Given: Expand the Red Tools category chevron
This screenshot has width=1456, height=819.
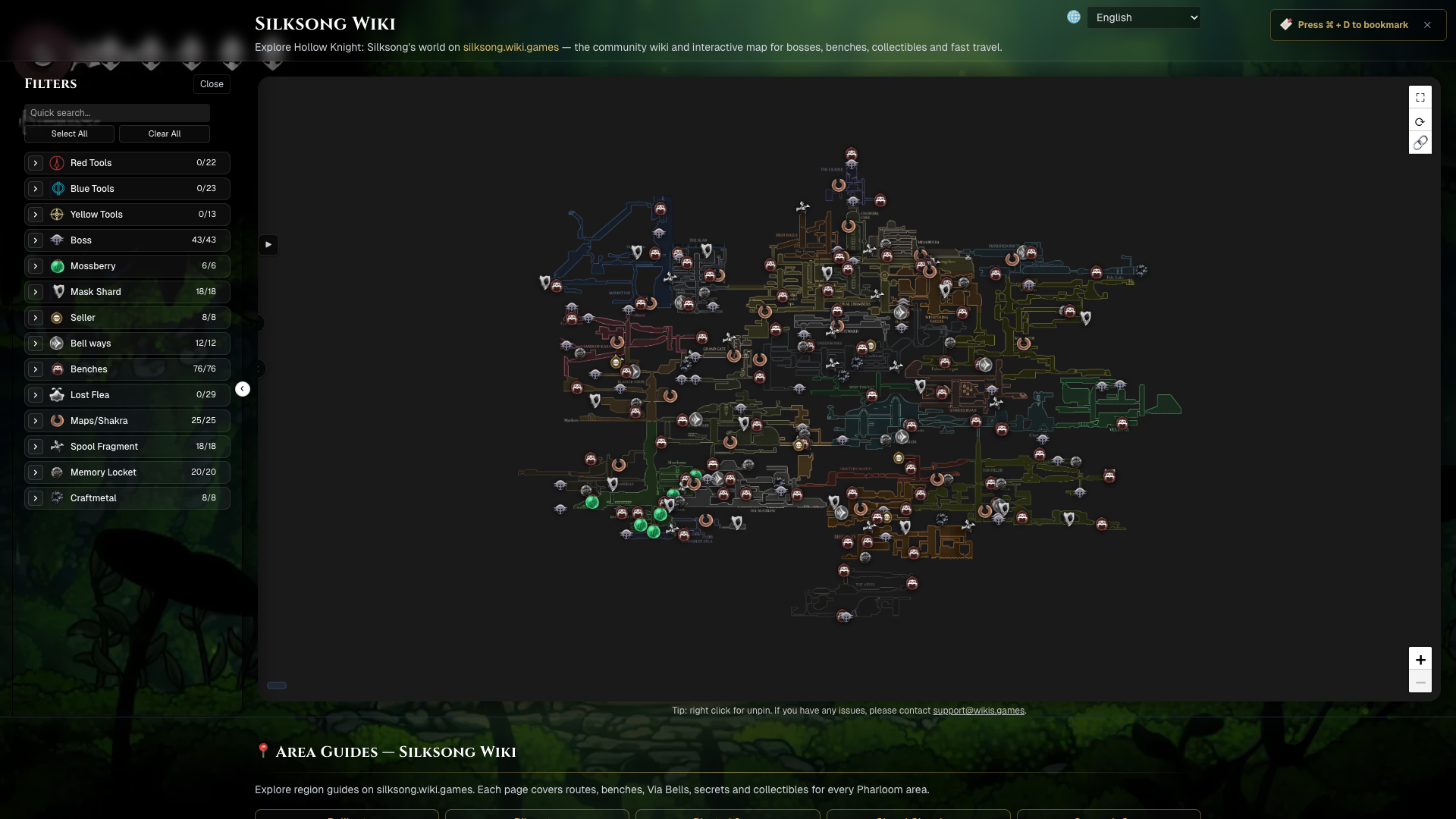Looking at the screenshot, I should pos(36,163).
